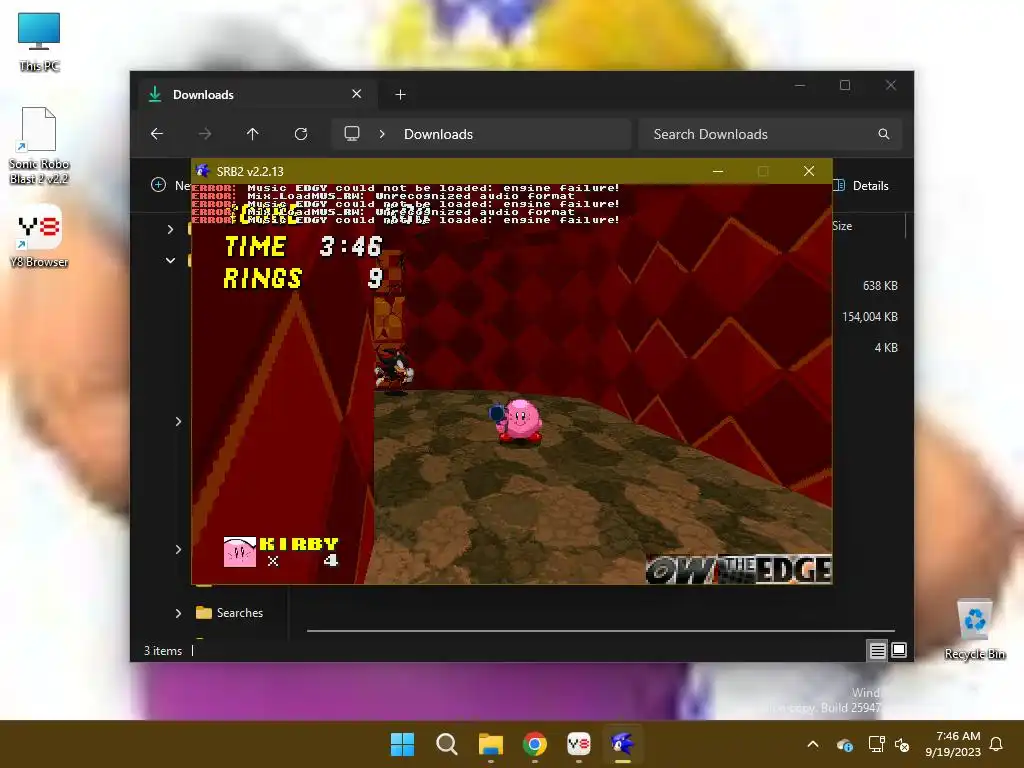Screen dimensions: 1024x768
Task: Click the muted volume tray icon
Action: click(x=902, y=744)
